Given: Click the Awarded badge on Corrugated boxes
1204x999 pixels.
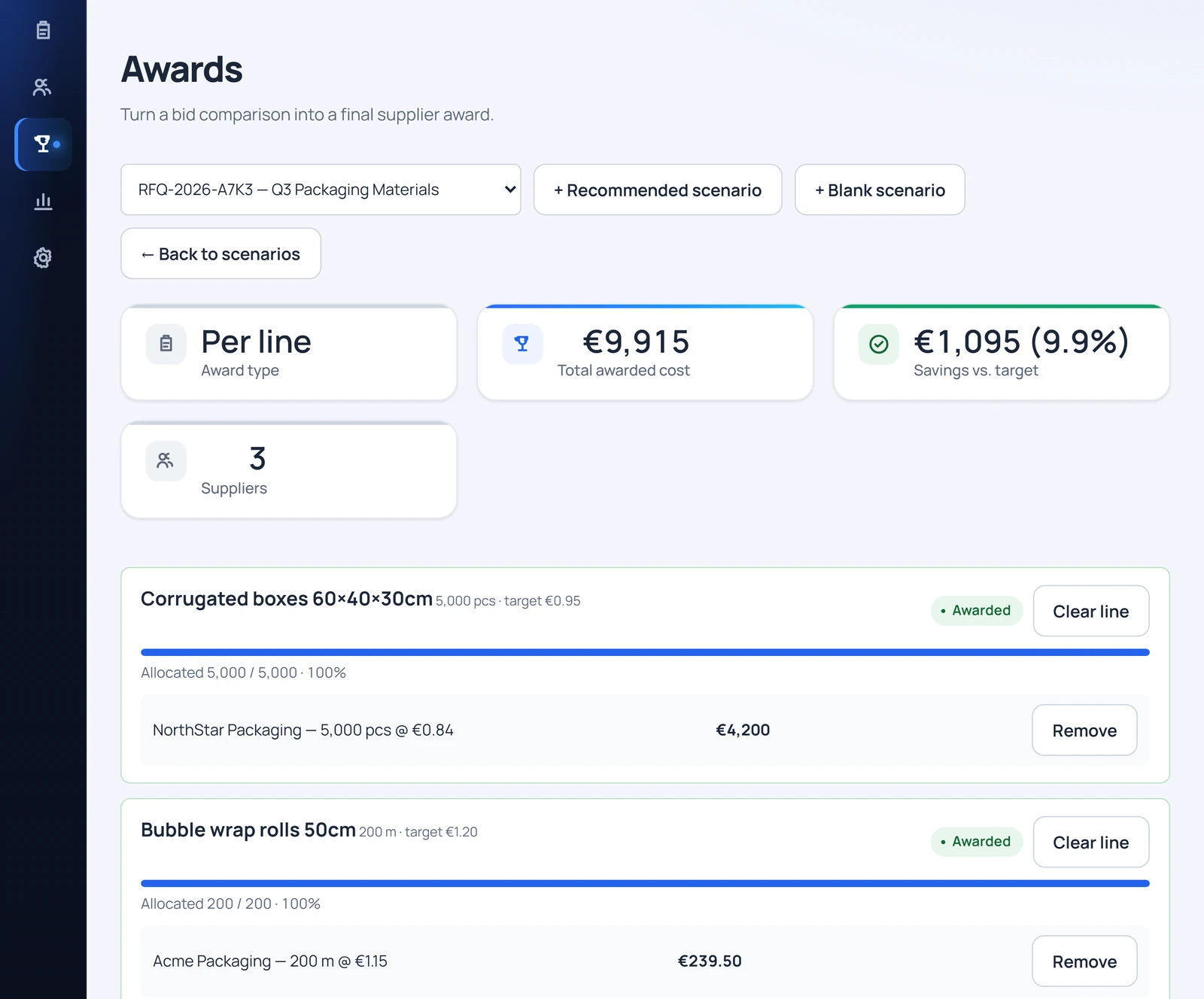Looking at the screenshot, I should (x=977, y=610).
